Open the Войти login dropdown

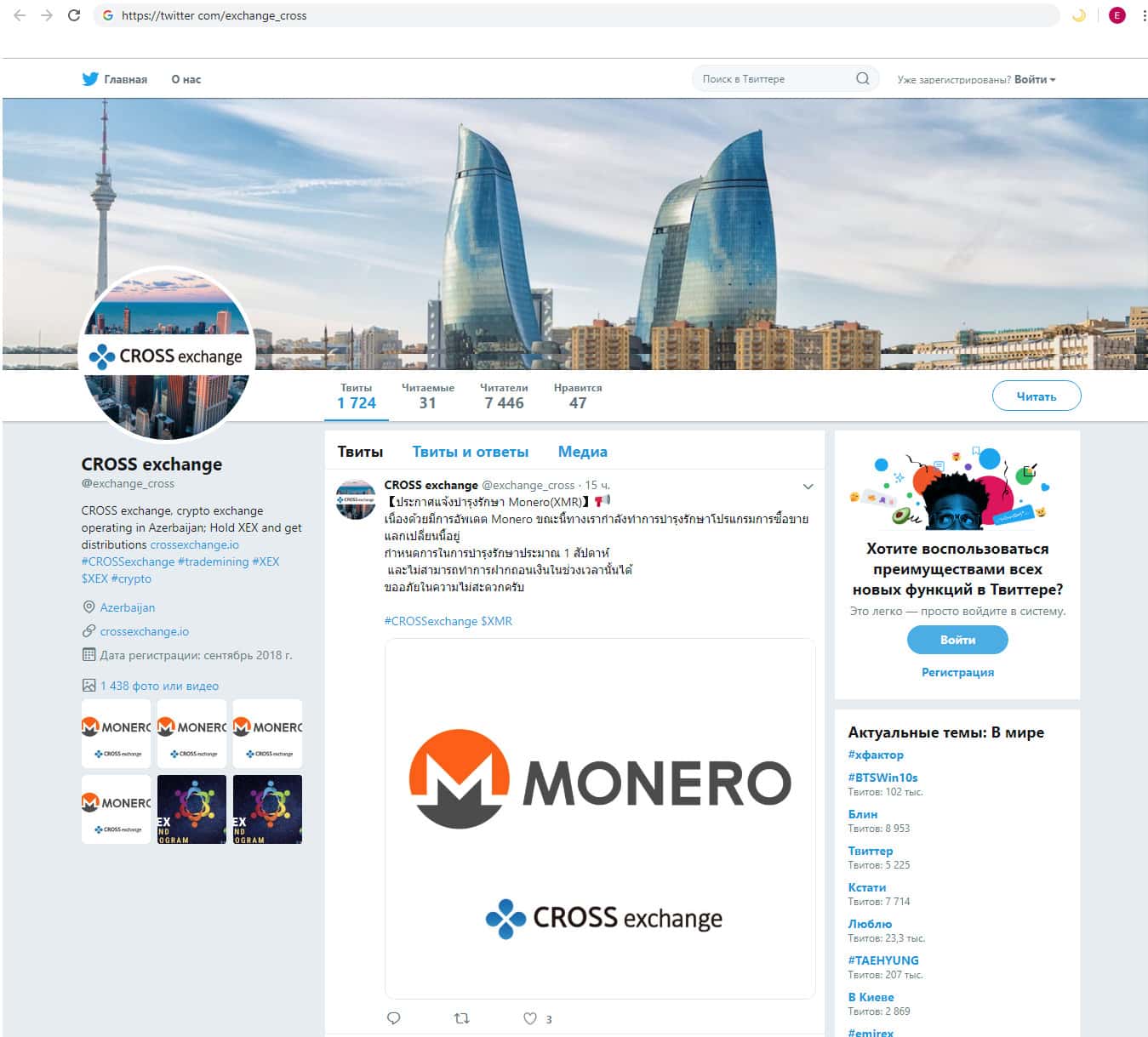click(x=1035, y=79)
